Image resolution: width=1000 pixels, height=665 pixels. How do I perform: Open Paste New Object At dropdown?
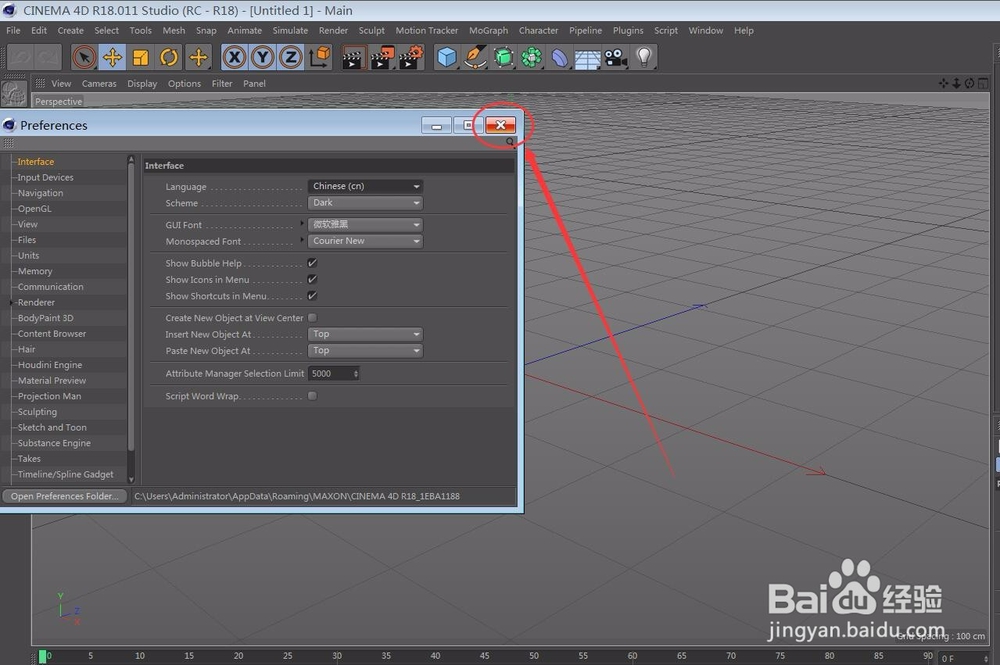(365, 351)
